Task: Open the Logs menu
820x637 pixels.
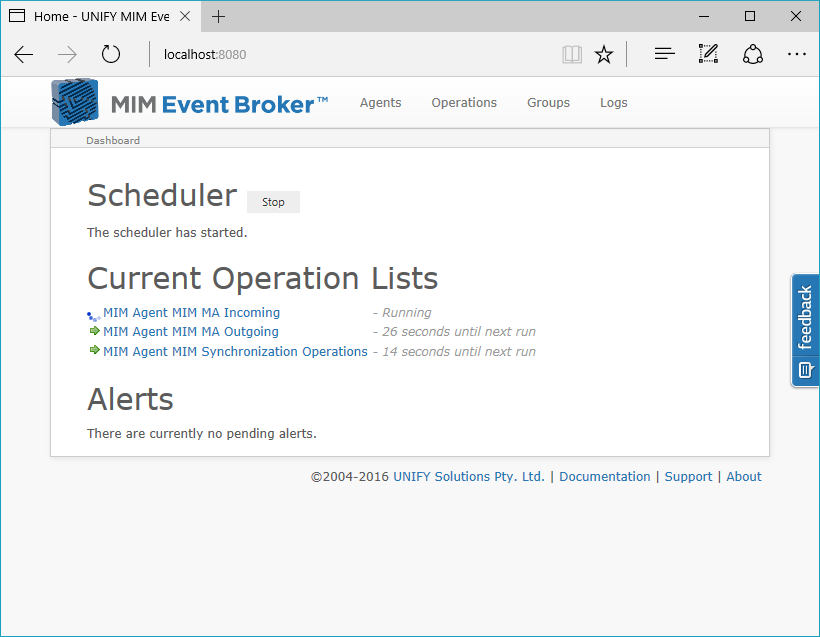Action: pos(613,103)
